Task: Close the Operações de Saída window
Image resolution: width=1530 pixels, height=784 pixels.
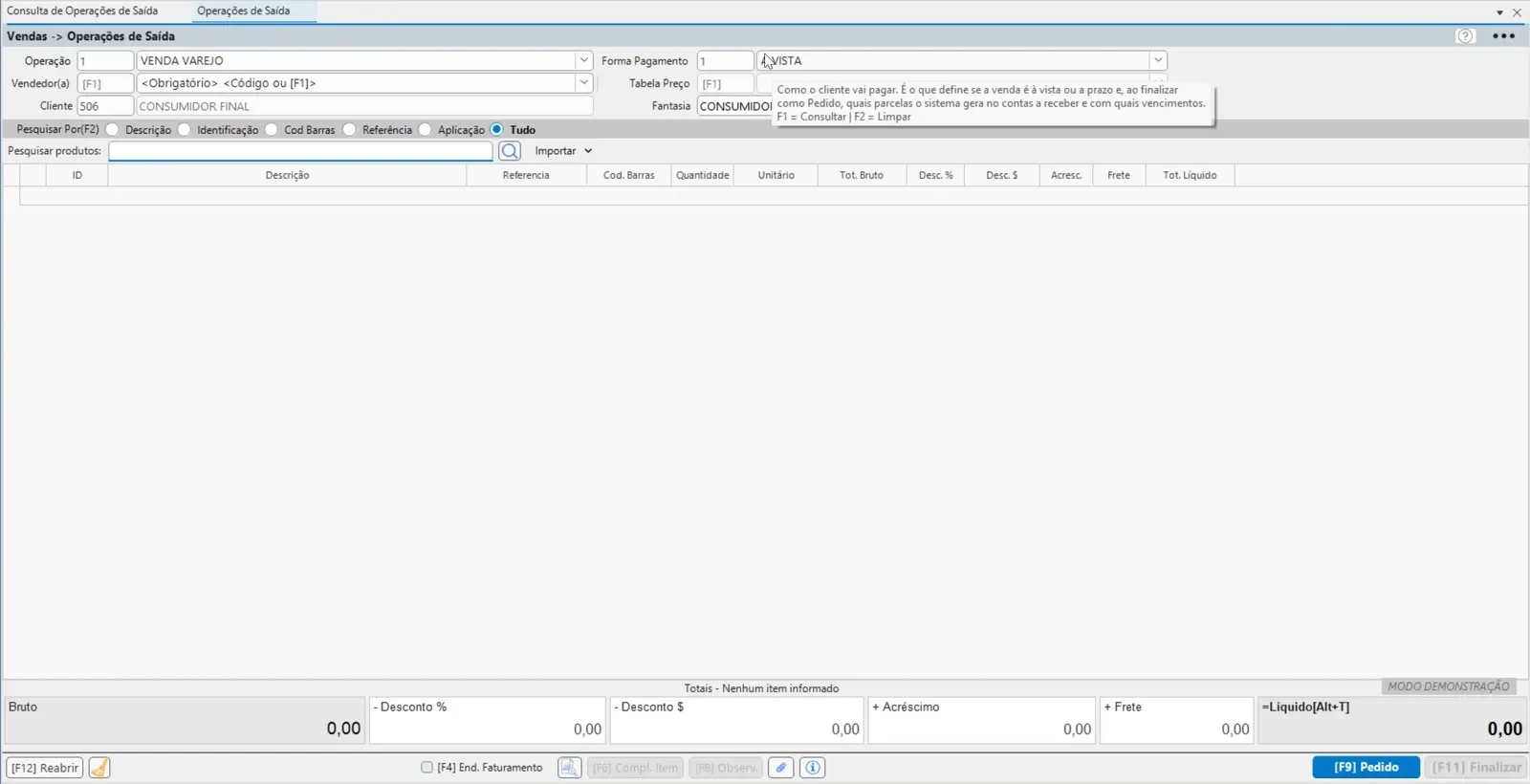Action: pos(1517,12)
